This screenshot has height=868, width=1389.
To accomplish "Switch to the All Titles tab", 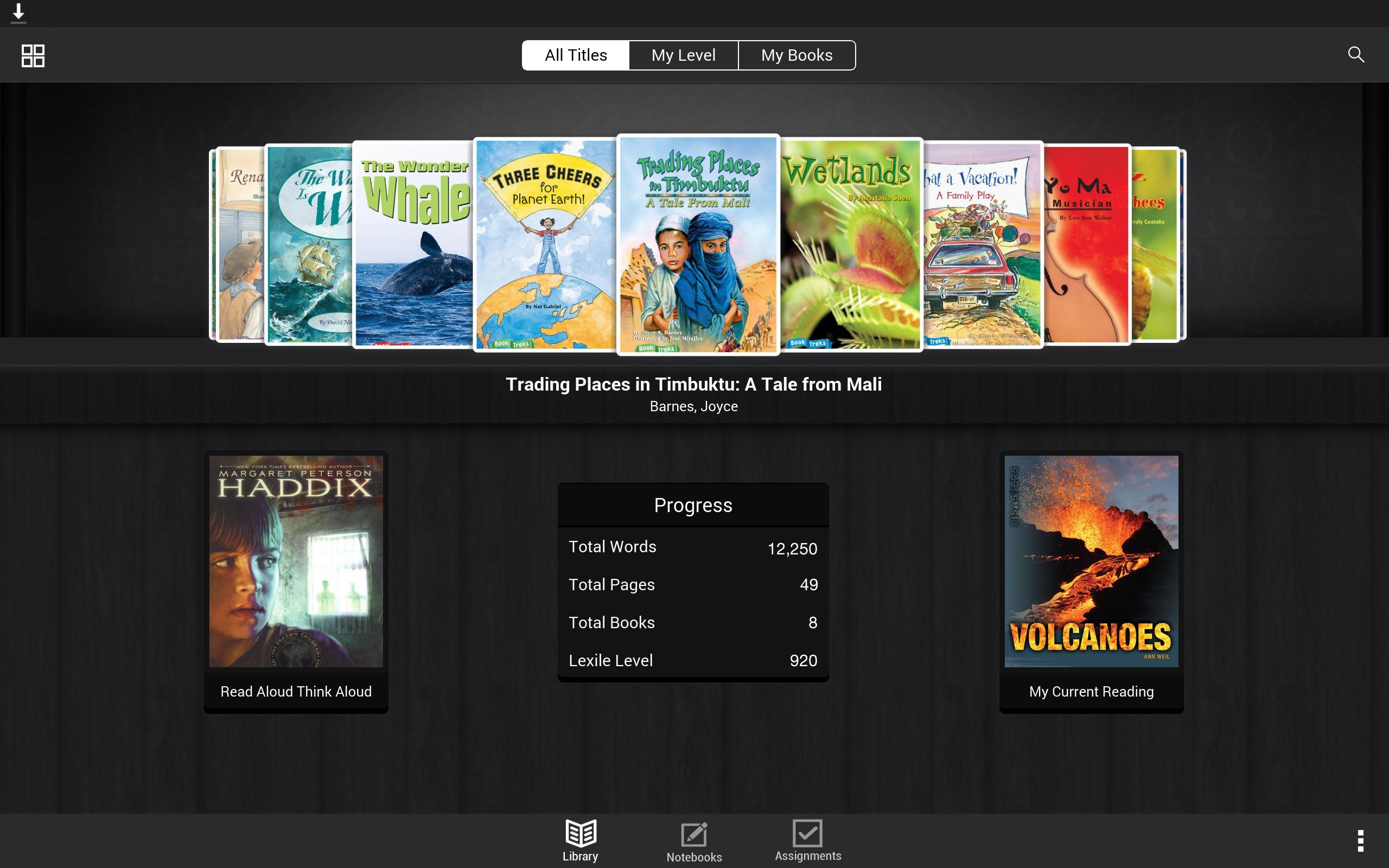I will click(576, 55).
